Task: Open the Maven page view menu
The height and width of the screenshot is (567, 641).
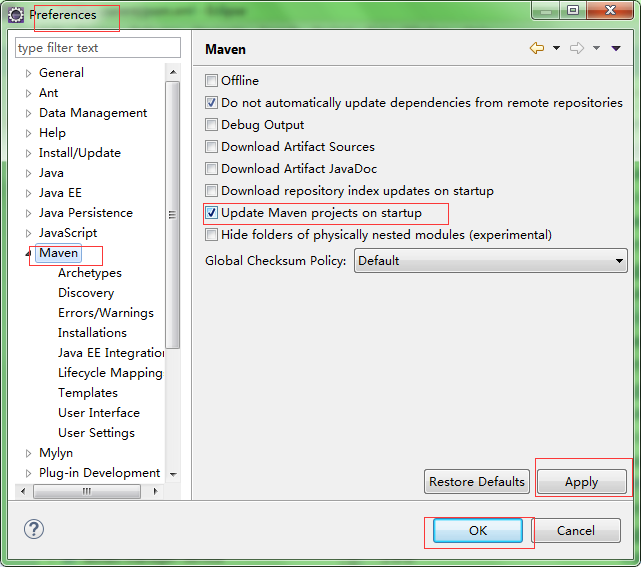Action: [x=616, y=48]
